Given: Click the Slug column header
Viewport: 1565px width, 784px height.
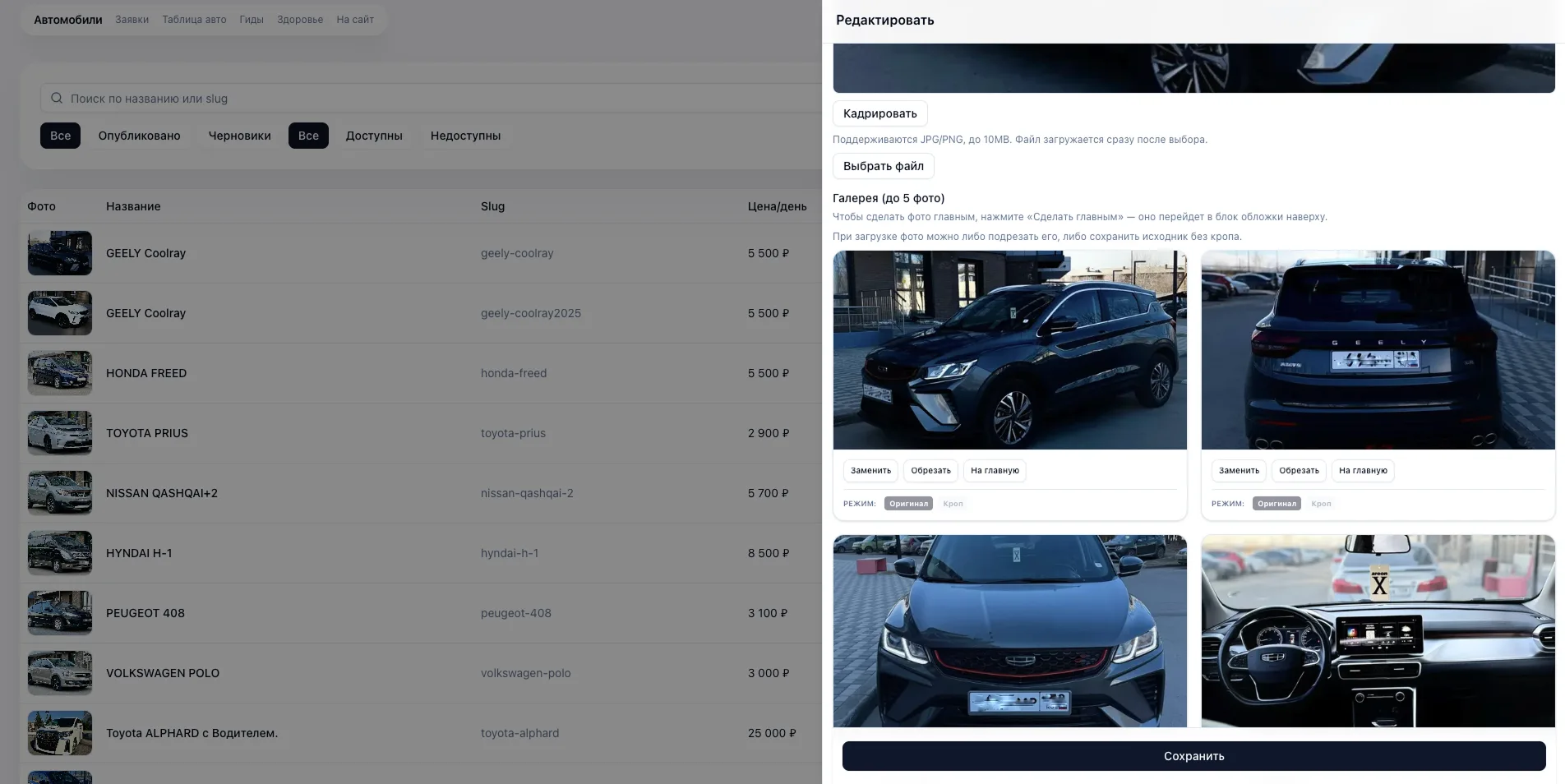Looking at the screenshot, I should [x=492, y=206].
